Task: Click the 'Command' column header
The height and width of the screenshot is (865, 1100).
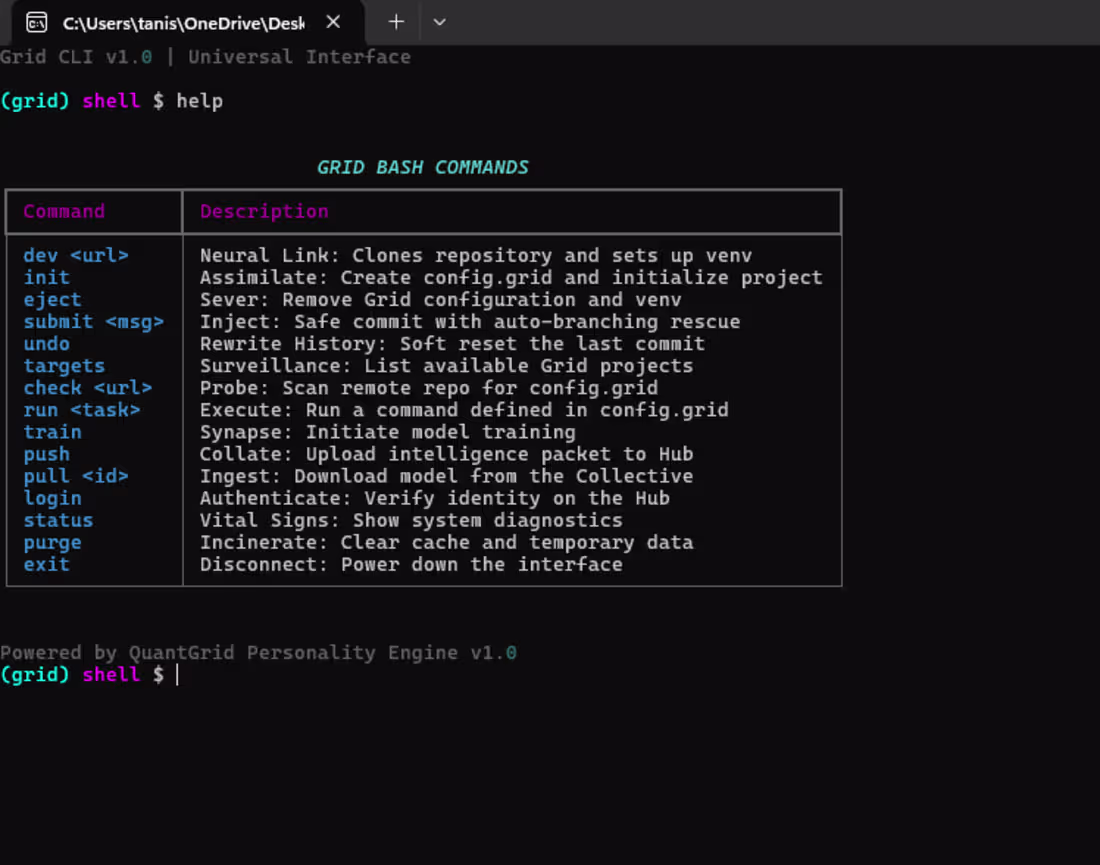Action: coord(64,211)
